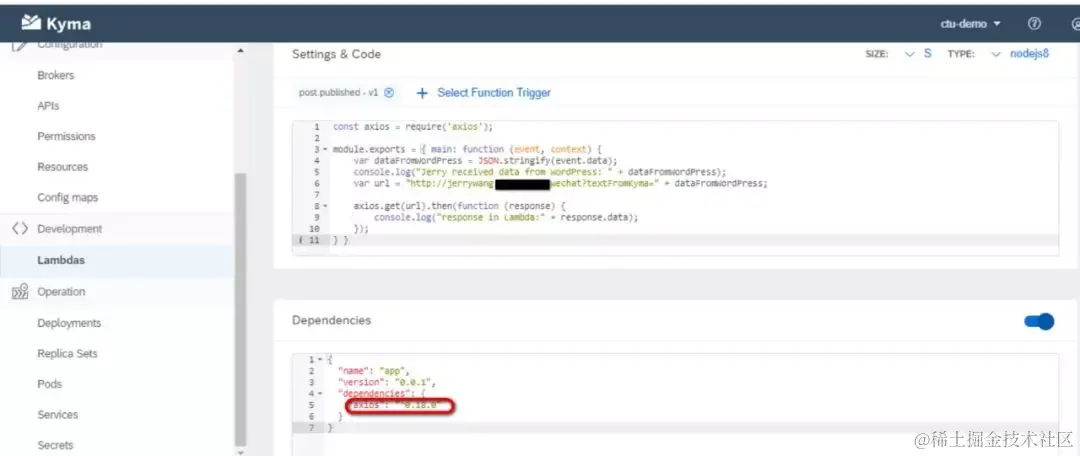The height and width of the screenshot is (456, 1080).
Task: Click sidebar scrollbar up arrow
Action: [240, 51]
